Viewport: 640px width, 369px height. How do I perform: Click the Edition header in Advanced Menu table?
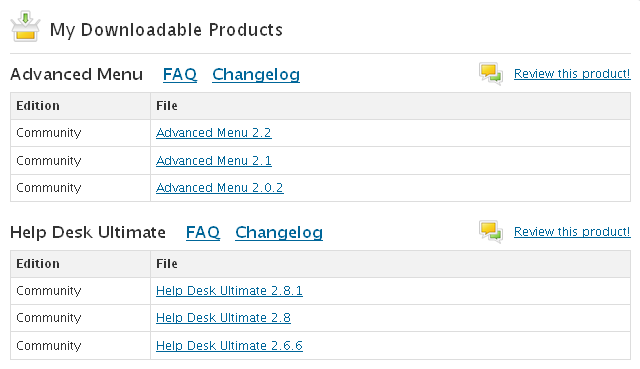coord(38,106)
